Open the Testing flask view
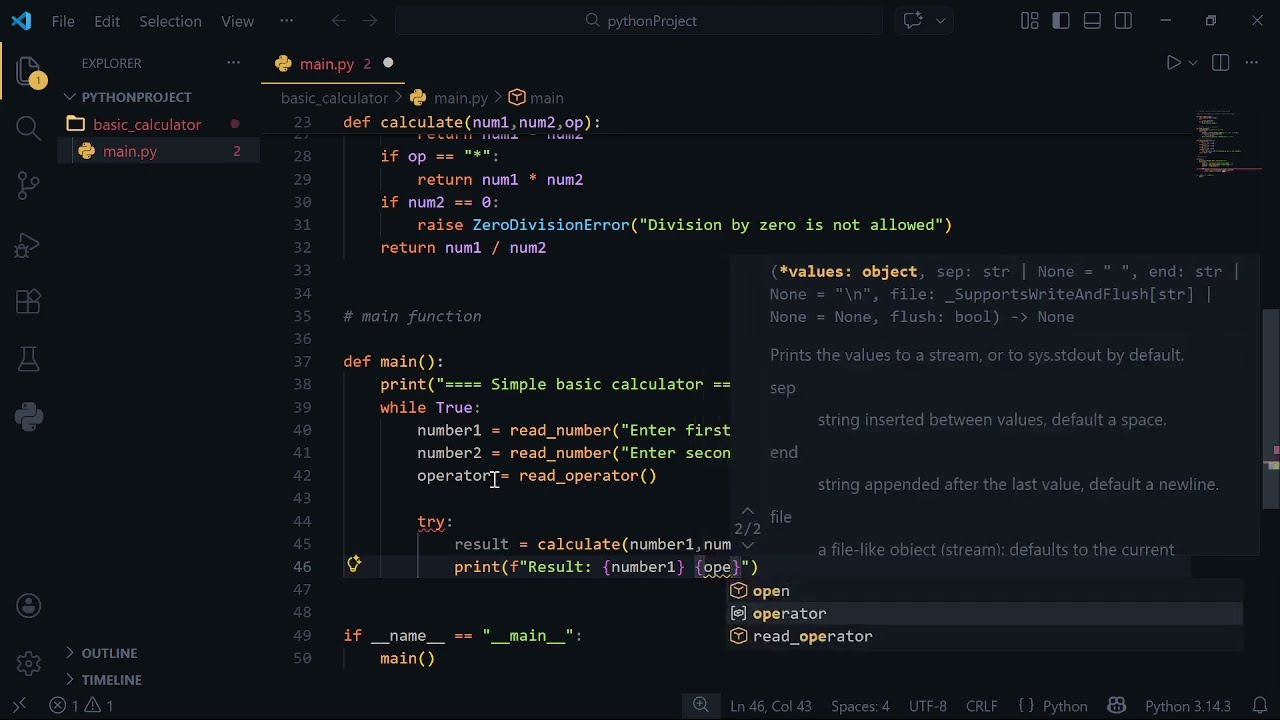The height and width of the screenshot is (720, 1280). click(x=28, y=359)
